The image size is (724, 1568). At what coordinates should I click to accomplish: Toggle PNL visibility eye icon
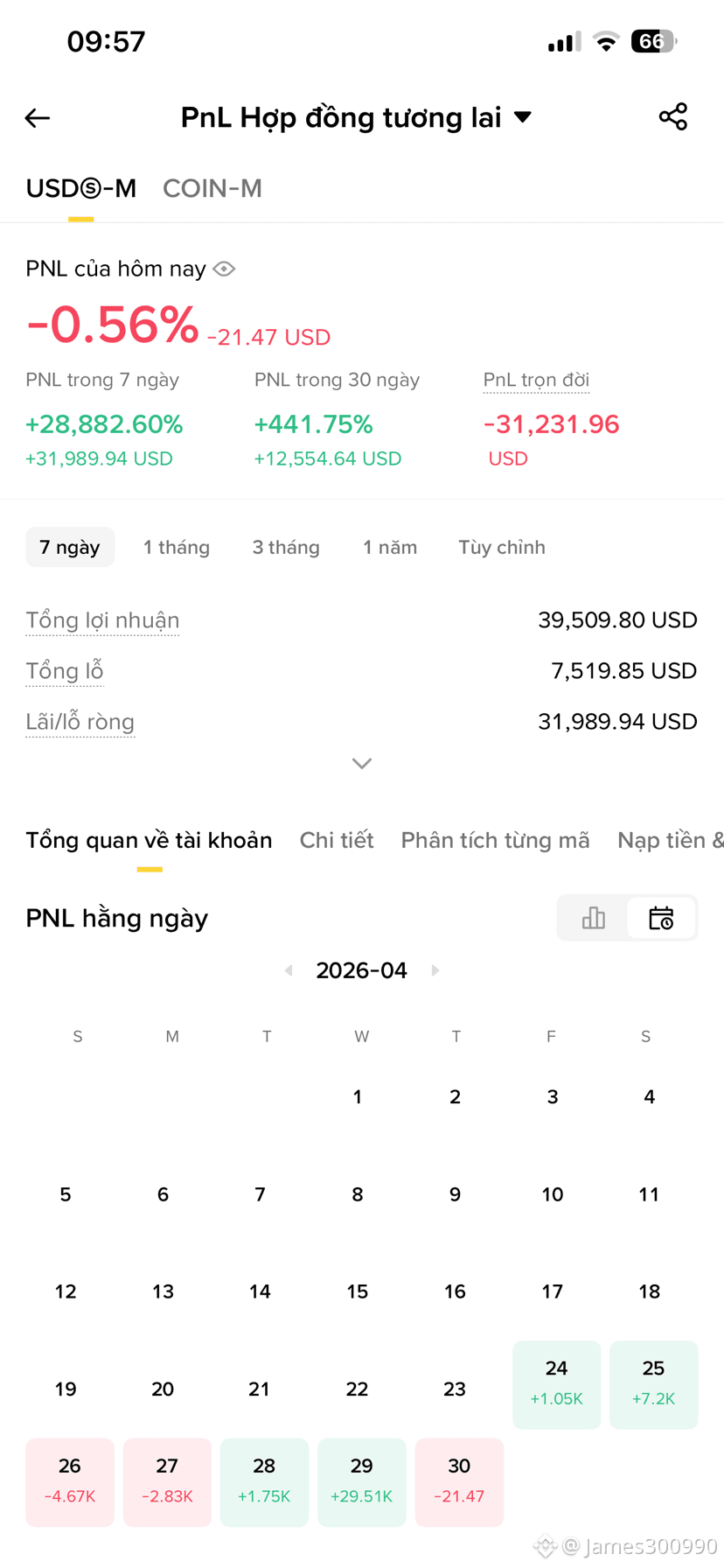[225, 269]
